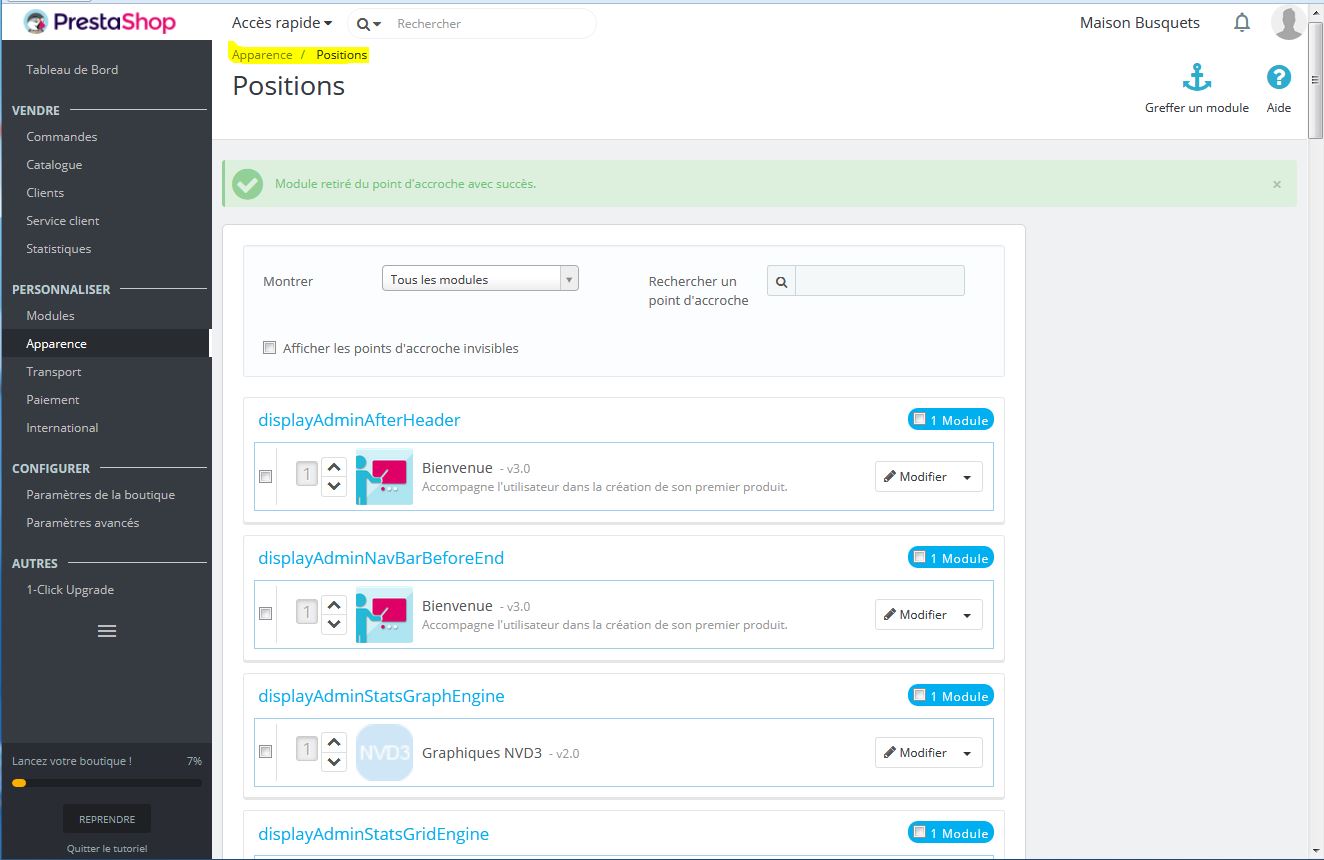Collapse sidebar with the hamburger menu icon

tap(106, 631)
